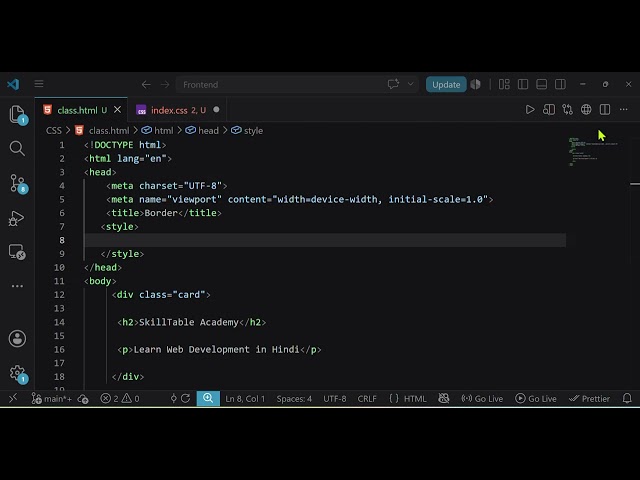Viewport: 640px width, 480px height.
Task: Click the Border title text on line 6
Action: coord(161,213)
